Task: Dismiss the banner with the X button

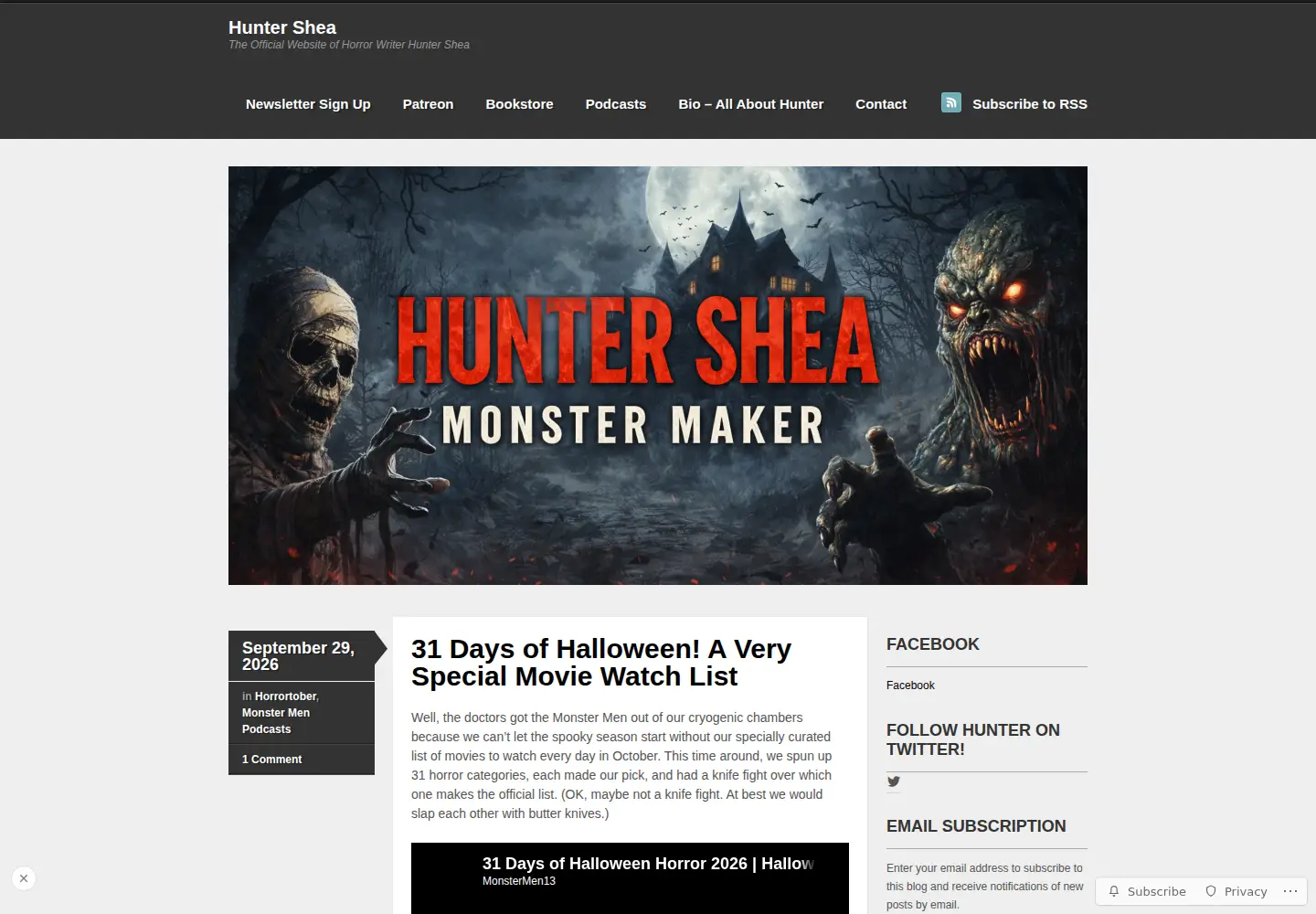Action: pos(24,878)
